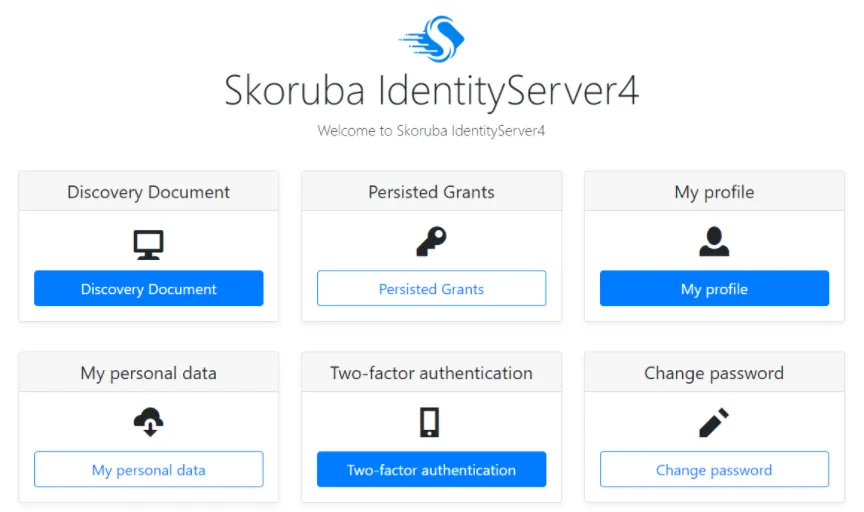
Task: Open the outlined Persisted Grants button
Action: [431, 288]
